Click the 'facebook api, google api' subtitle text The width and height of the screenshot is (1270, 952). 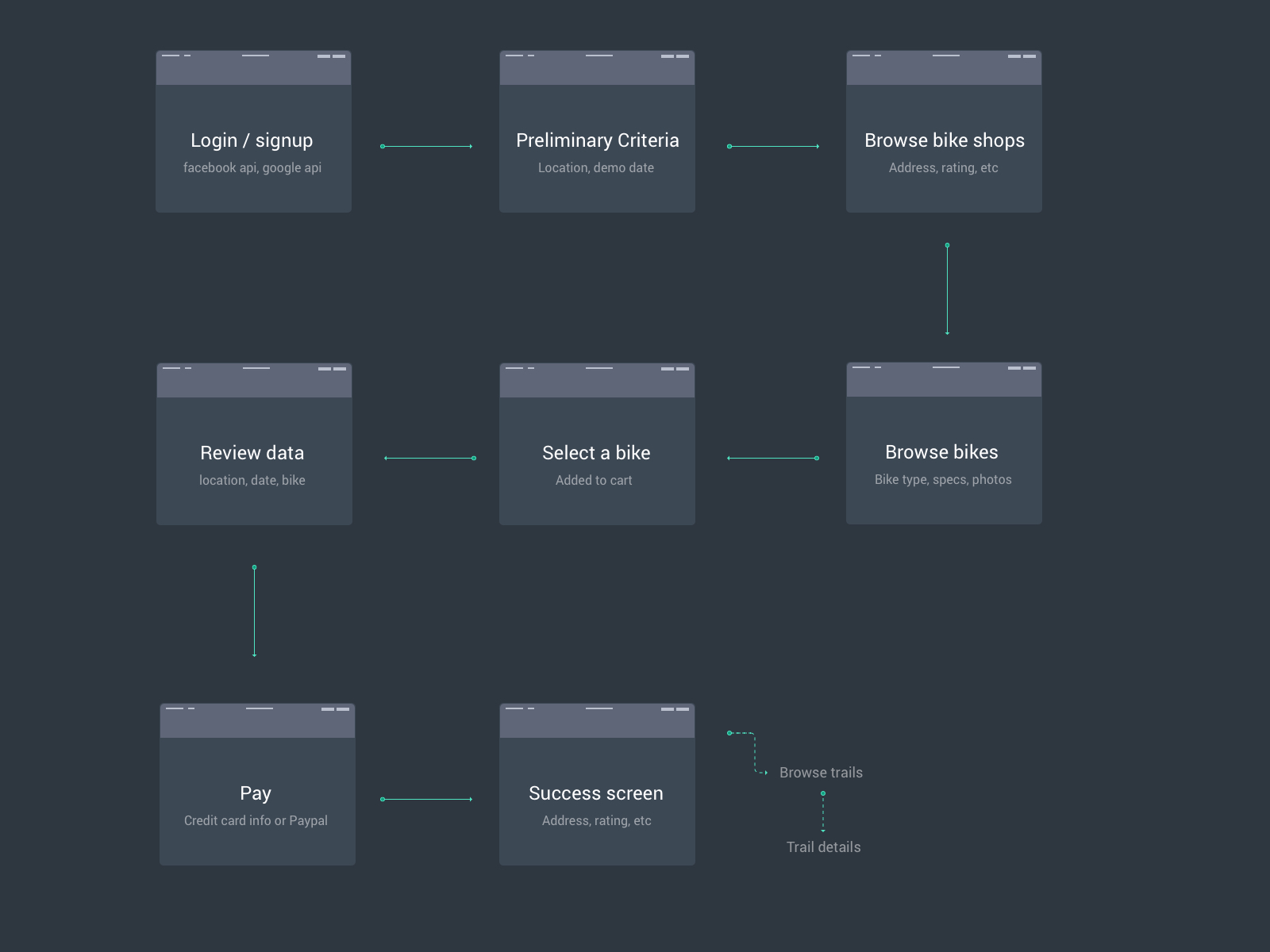tap(252, 168)
